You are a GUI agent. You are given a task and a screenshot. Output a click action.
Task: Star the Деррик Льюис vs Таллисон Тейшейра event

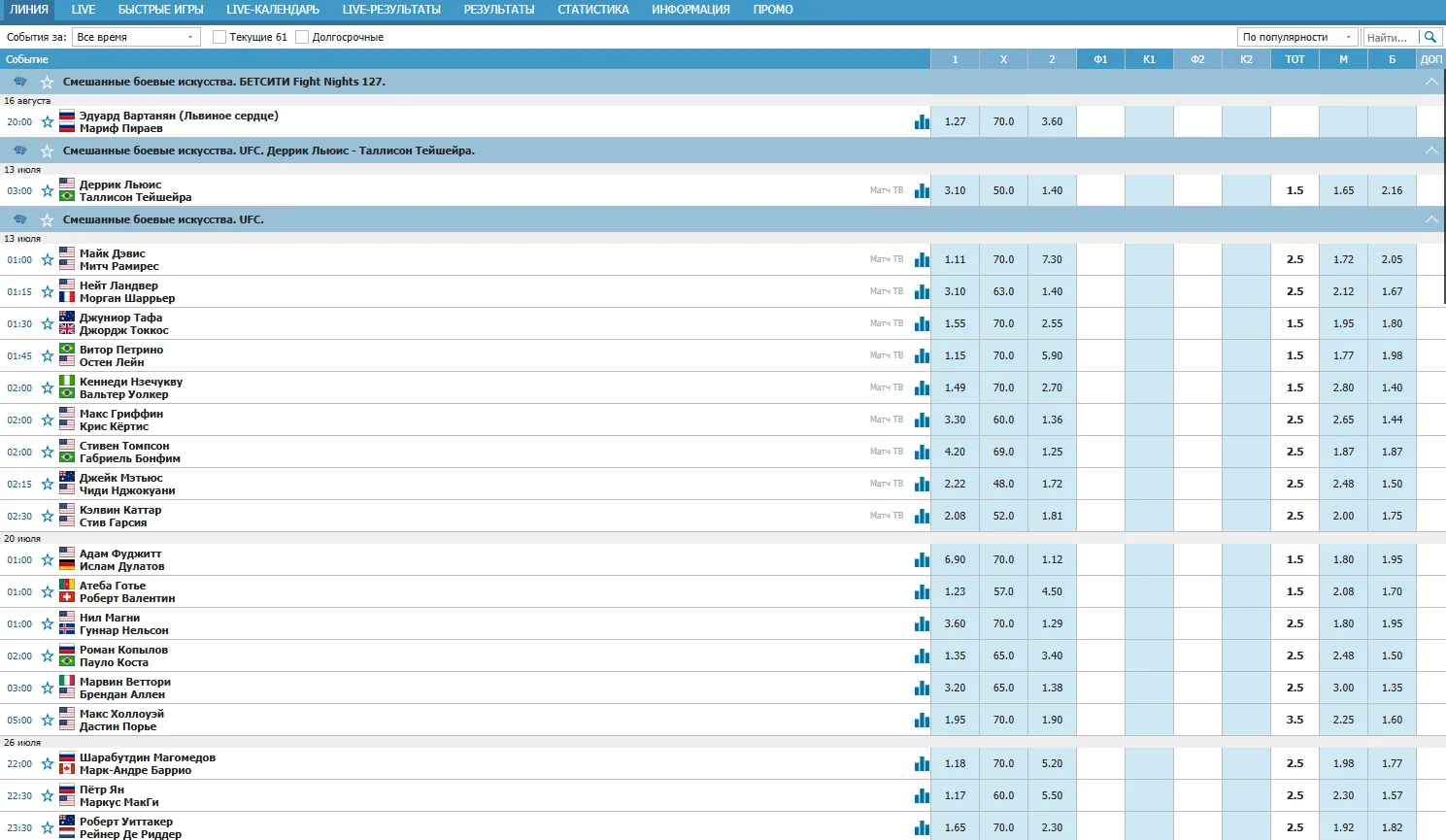click(x=47, y=191)
